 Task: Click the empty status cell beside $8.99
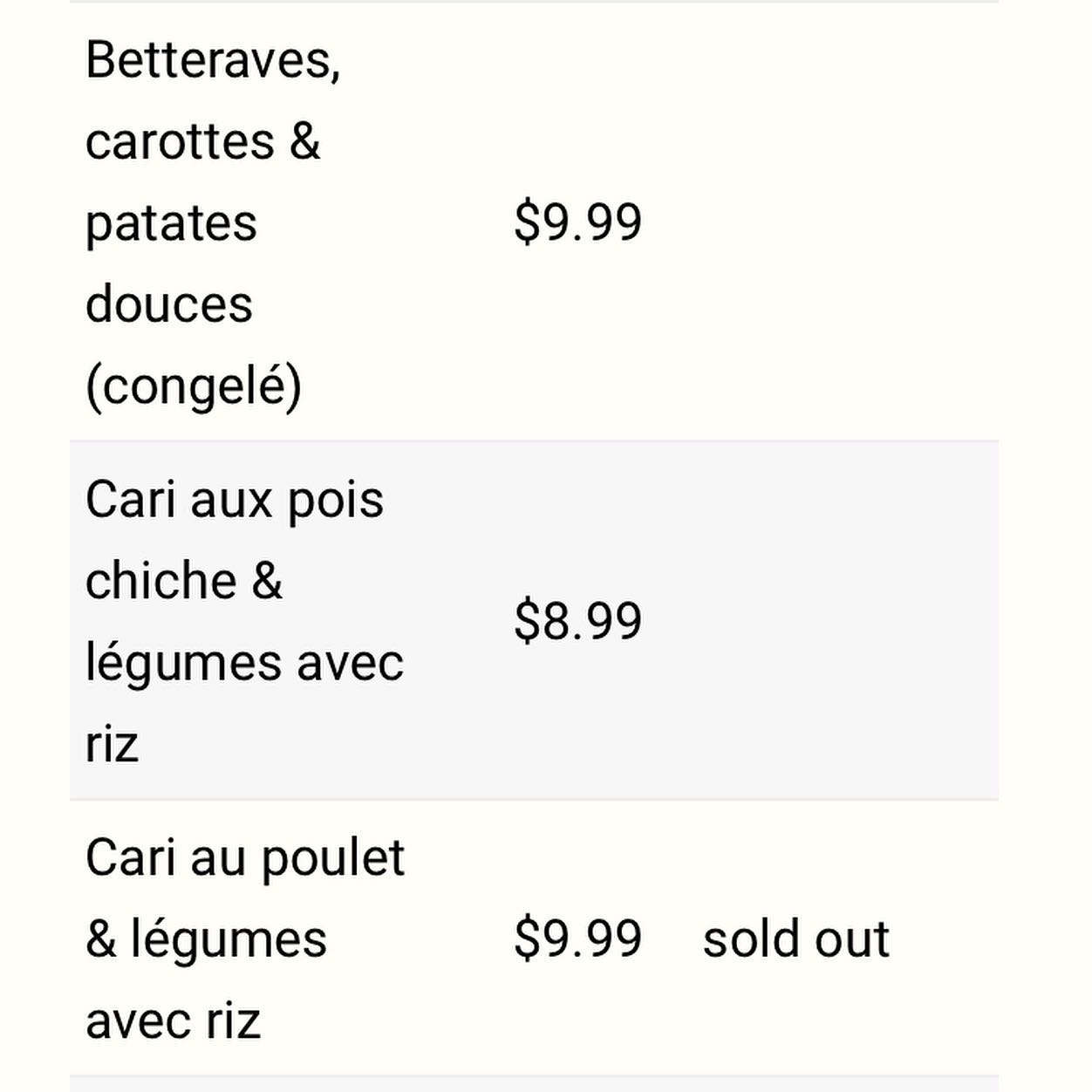(x=837, y=621)
